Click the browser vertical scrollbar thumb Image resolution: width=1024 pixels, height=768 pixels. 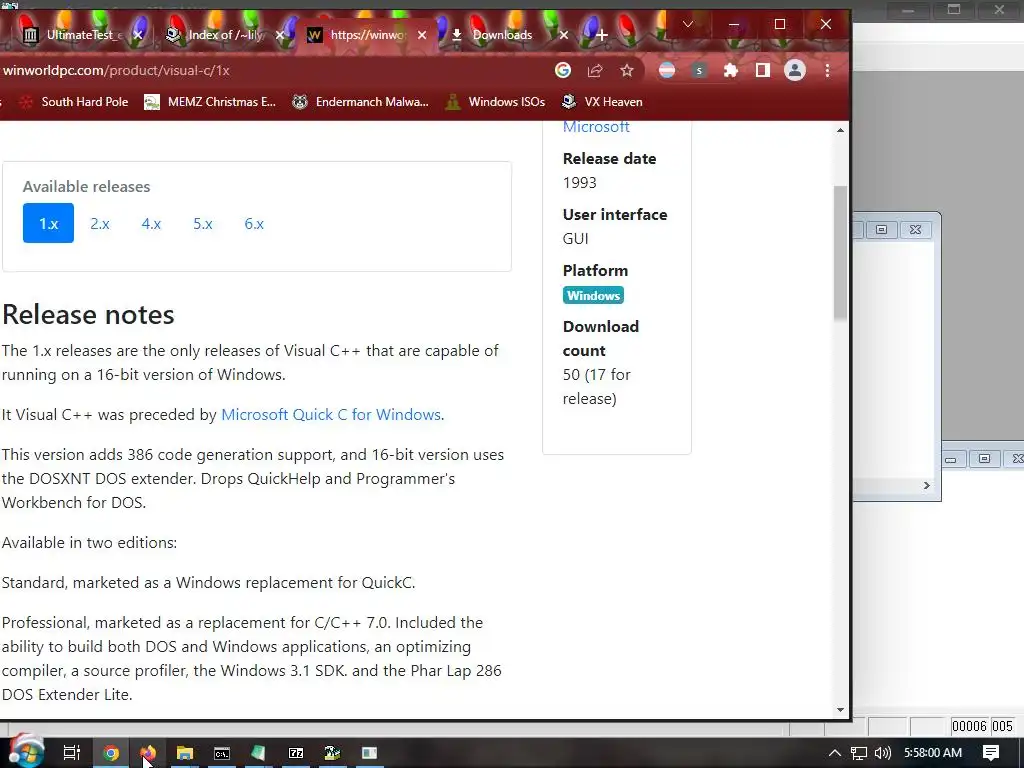click(x=840, y=253)
